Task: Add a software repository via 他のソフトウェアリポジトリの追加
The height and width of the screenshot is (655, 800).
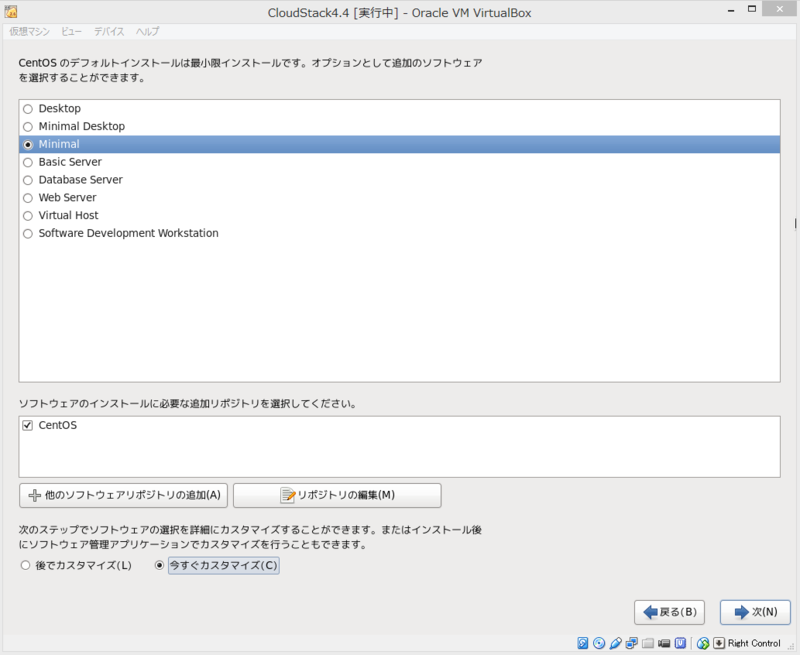Action: 122,495
